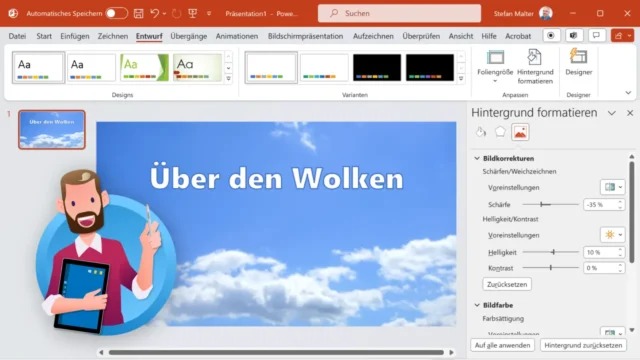Click the Redo icon in title bar
The width and height of the screenshot is (640, 360).
177,13
